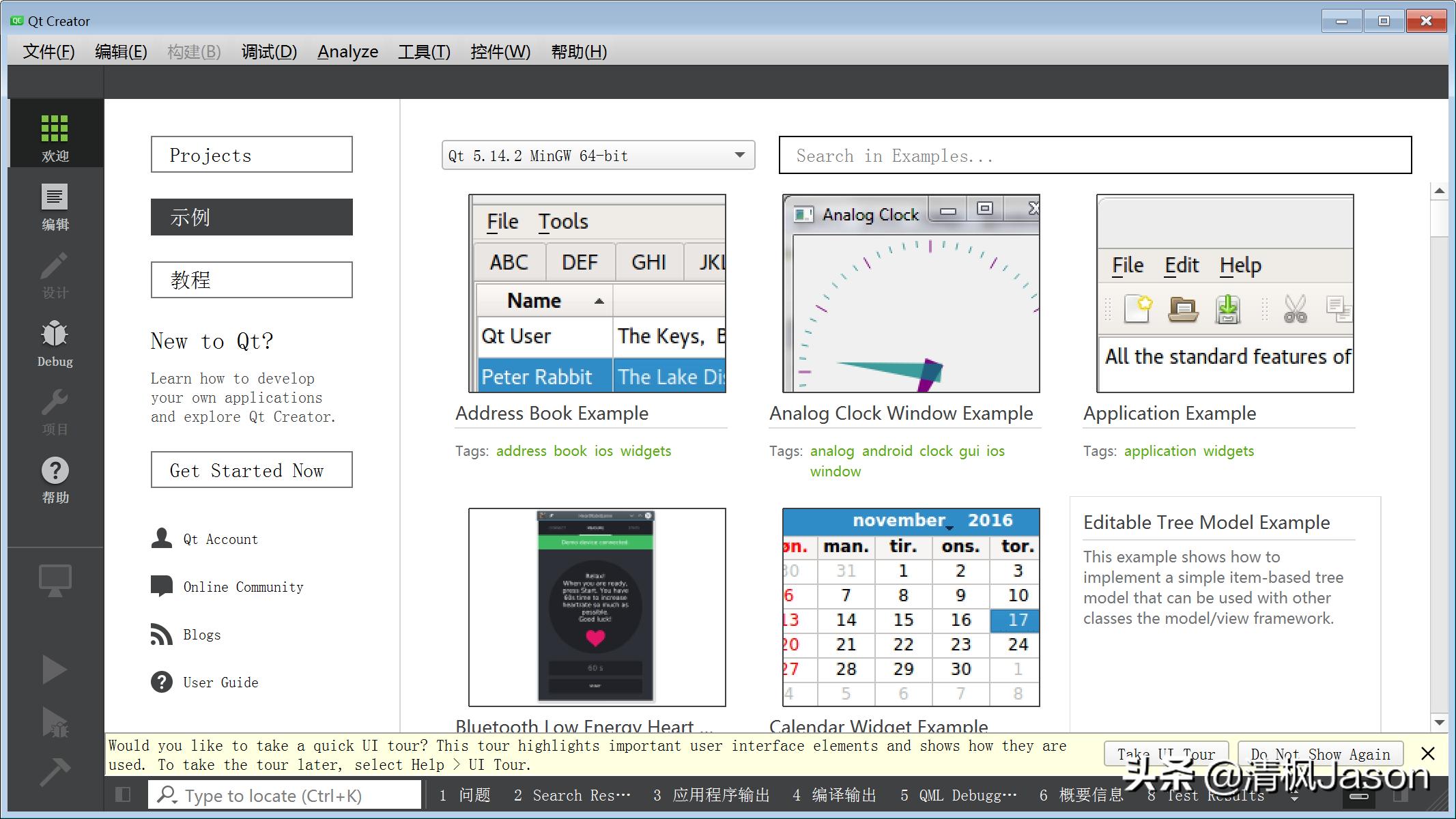Viewport: 1456px width, 819px height.
Task: Click the Search in Examples field
Action: (x=1094, y=156)
